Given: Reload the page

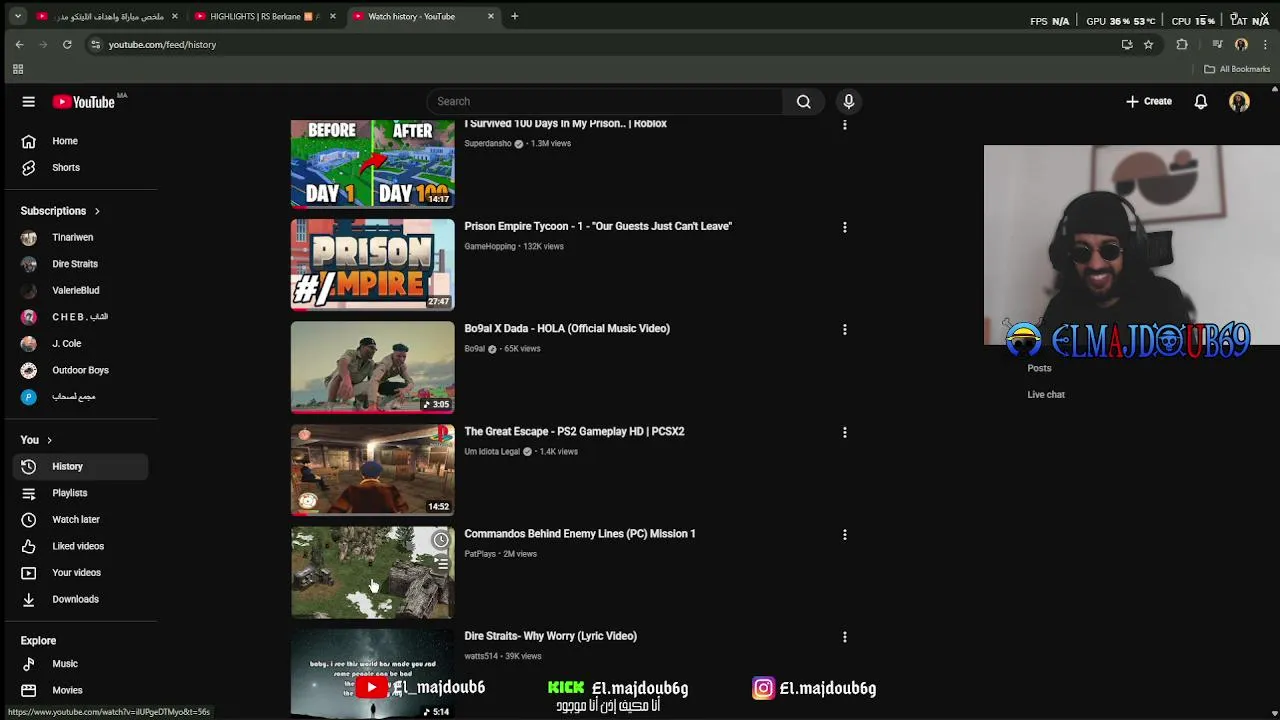Looking at the screenshot, I should pos(67,44).
